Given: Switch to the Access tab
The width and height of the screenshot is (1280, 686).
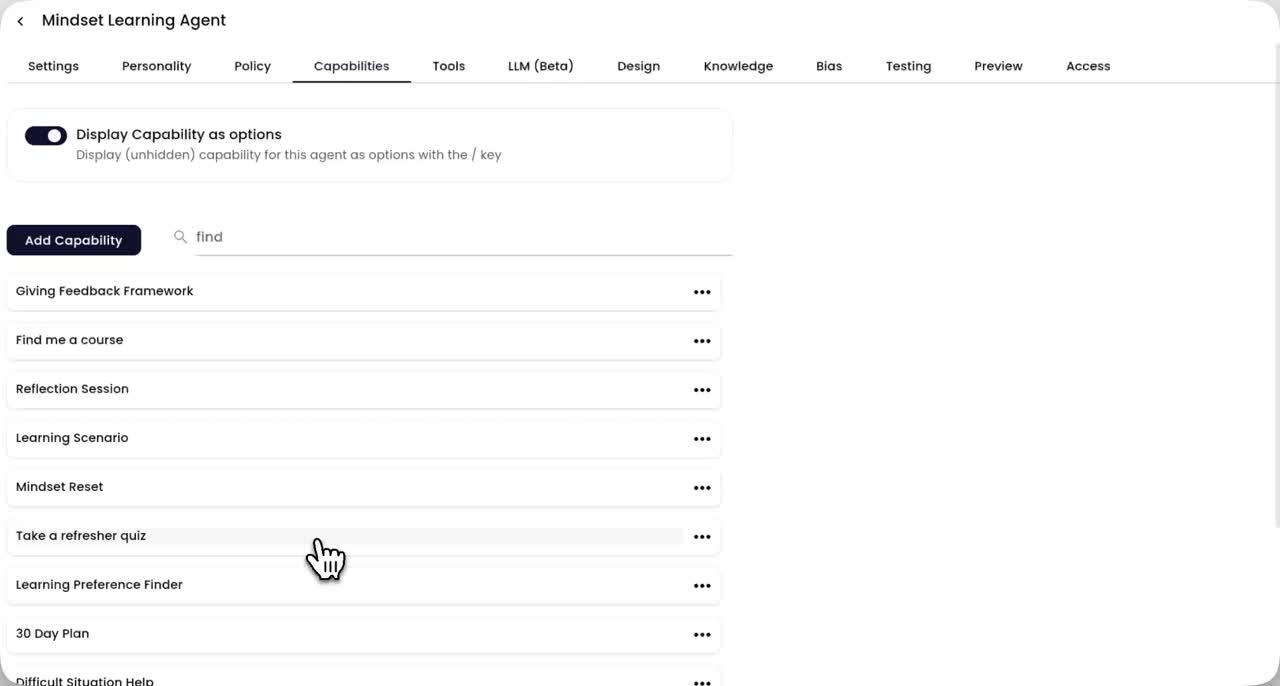Looking at the screenshot, I should [x=1088, y=66].
